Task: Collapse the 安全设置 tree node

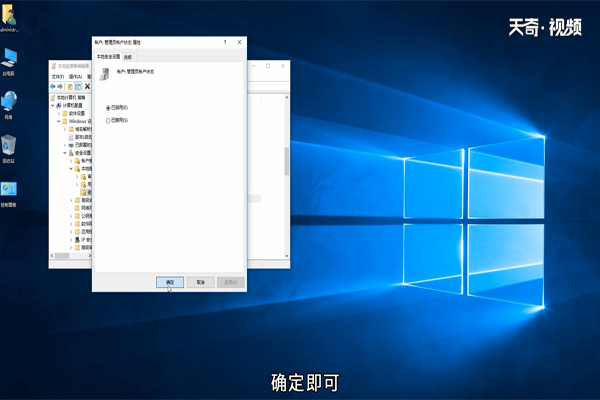Action: click(x=65, y=153)
